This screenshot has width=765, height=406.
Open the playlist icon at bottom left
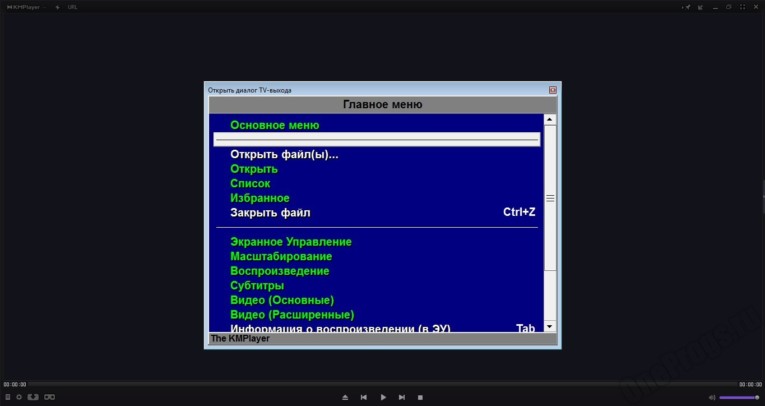(7, 397)
